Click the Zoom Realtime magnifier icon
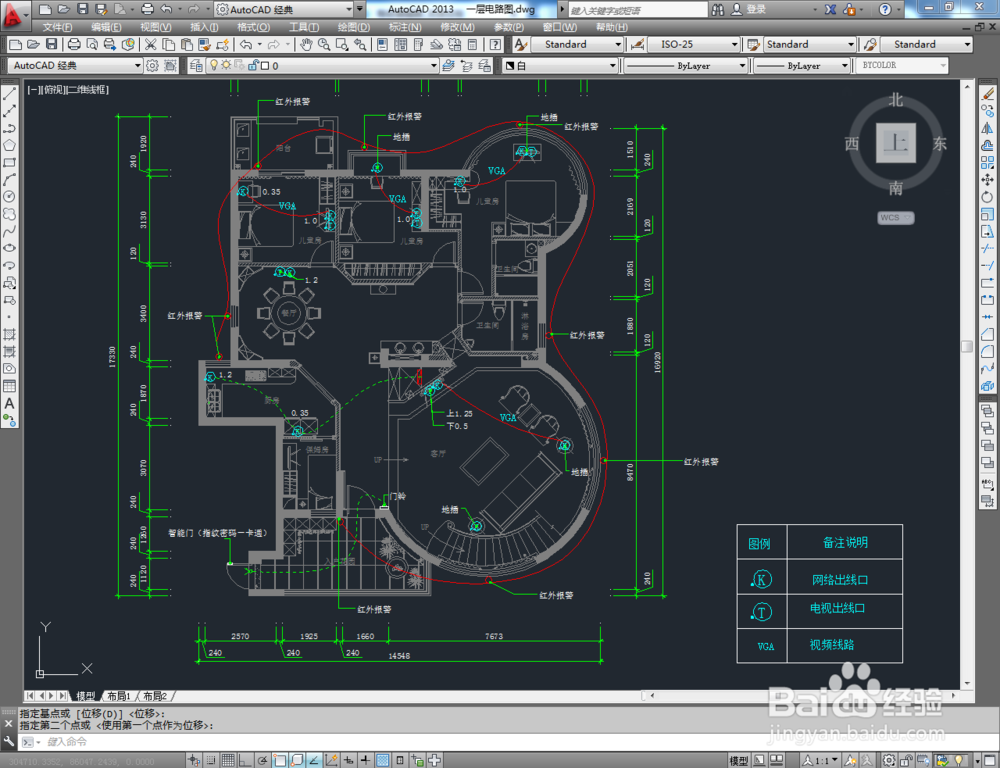This screenshot has height=768, width=1000. coord(324,44)
